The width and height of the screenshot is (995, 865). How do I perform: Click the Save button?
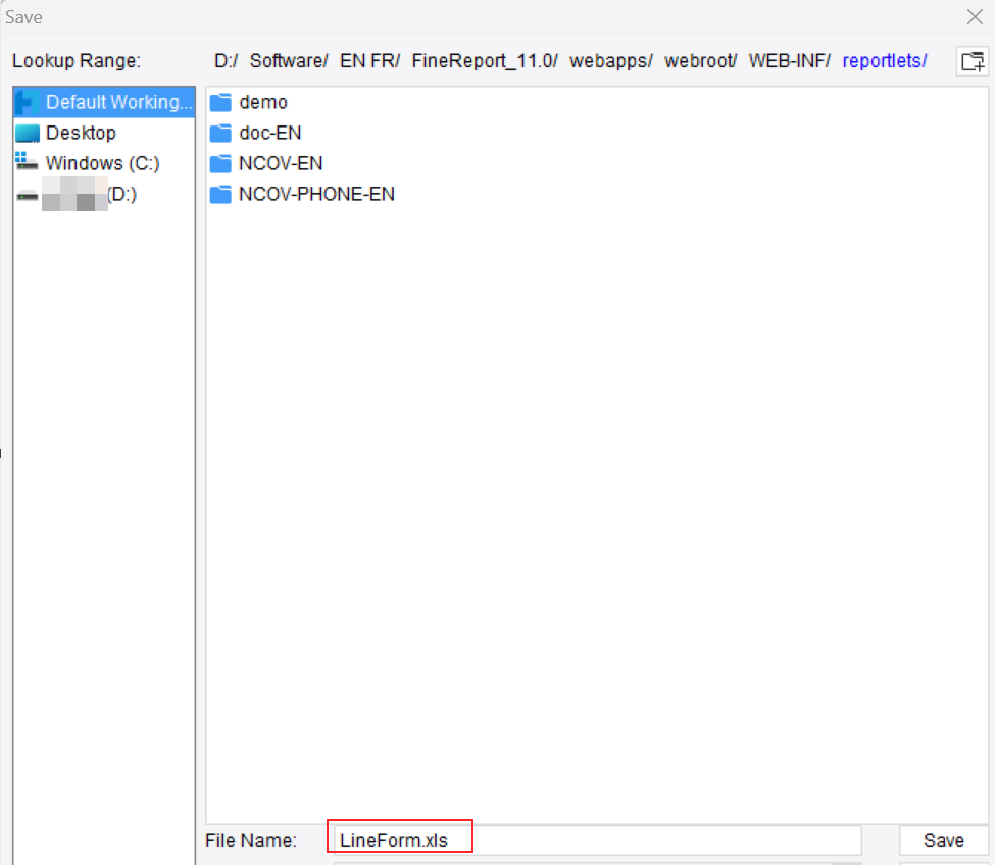pyautogui.click(x=943, y=840)
